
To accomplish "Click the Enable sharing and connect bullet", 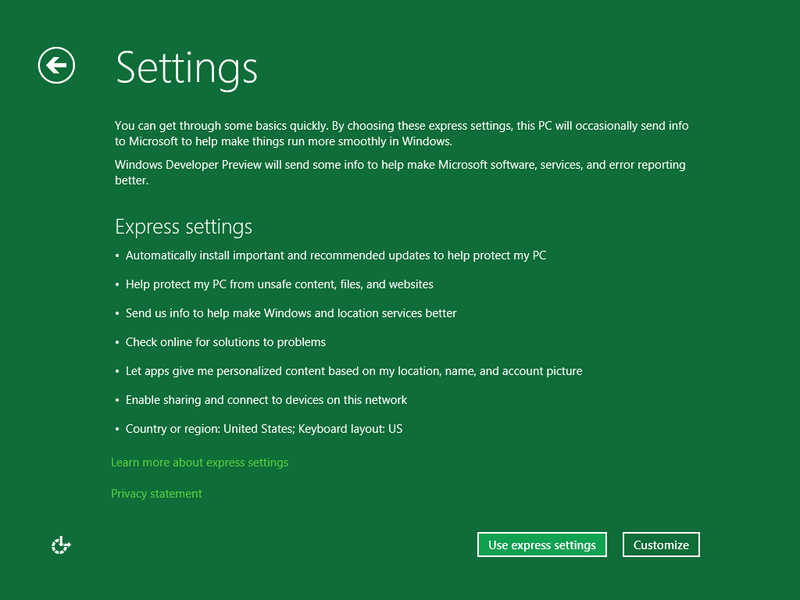I will 266,401.
